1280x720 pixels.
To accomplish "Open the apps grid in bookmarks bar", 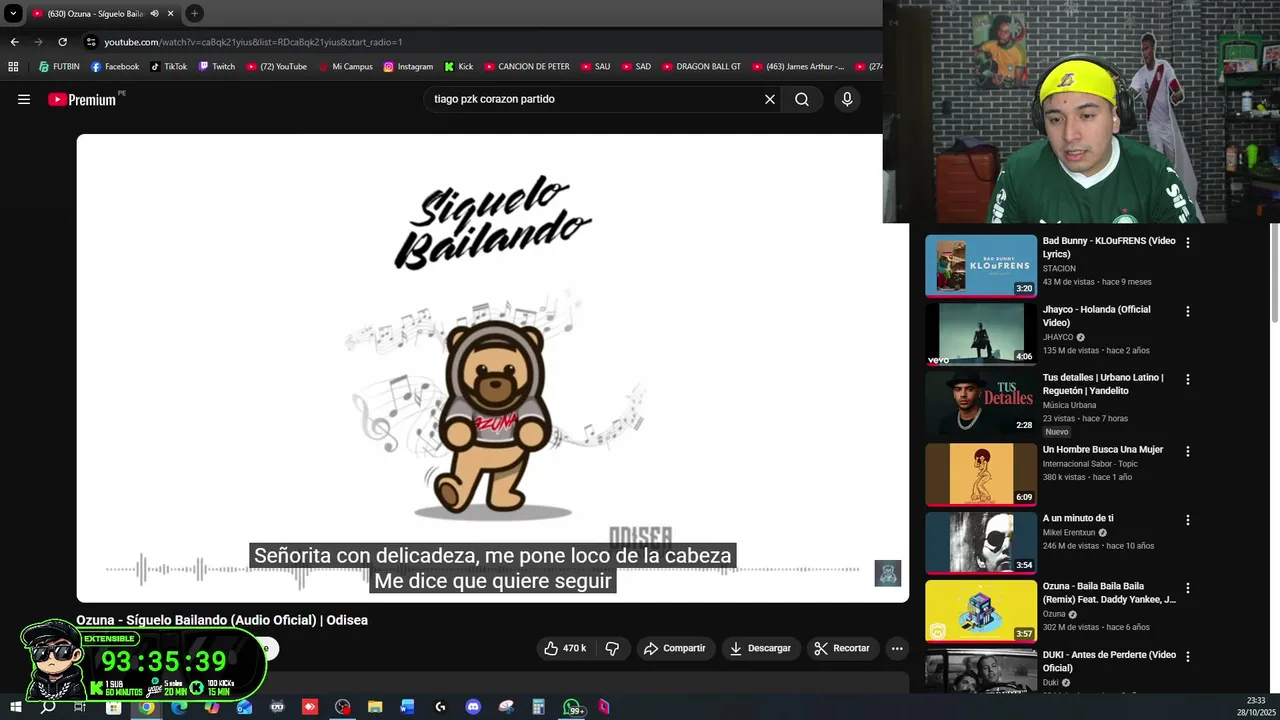I will pos(13,67).
